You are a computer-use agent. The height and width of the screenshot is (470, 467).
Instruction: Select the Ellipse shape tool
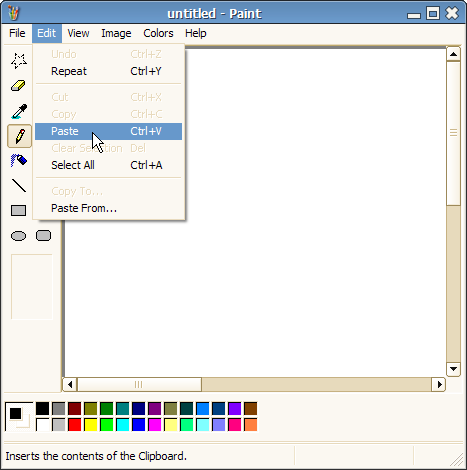[x=19, y=236]
